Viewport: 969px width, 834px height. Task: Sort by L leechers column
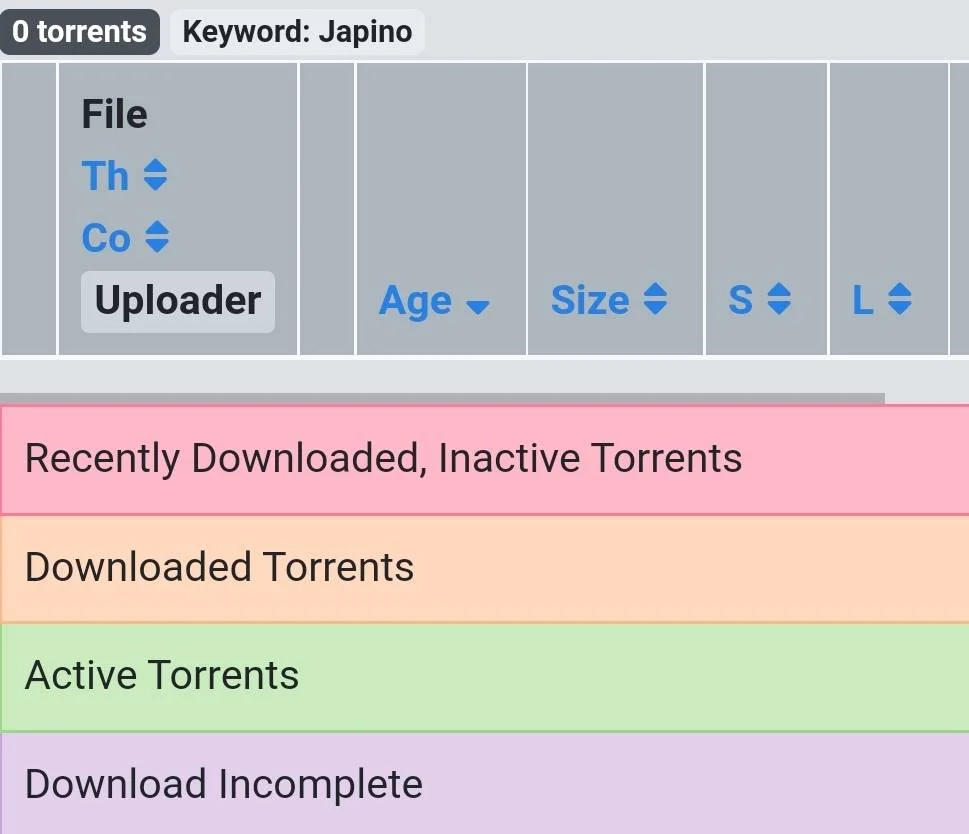click(882, 300)
